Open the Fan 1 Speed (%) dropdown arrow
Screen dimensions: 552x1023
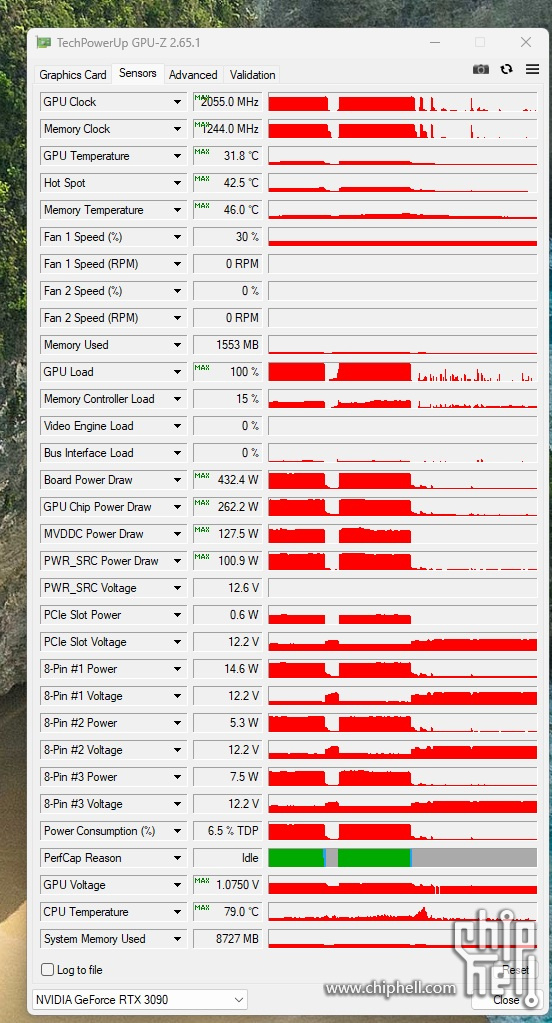coord(177,237)
